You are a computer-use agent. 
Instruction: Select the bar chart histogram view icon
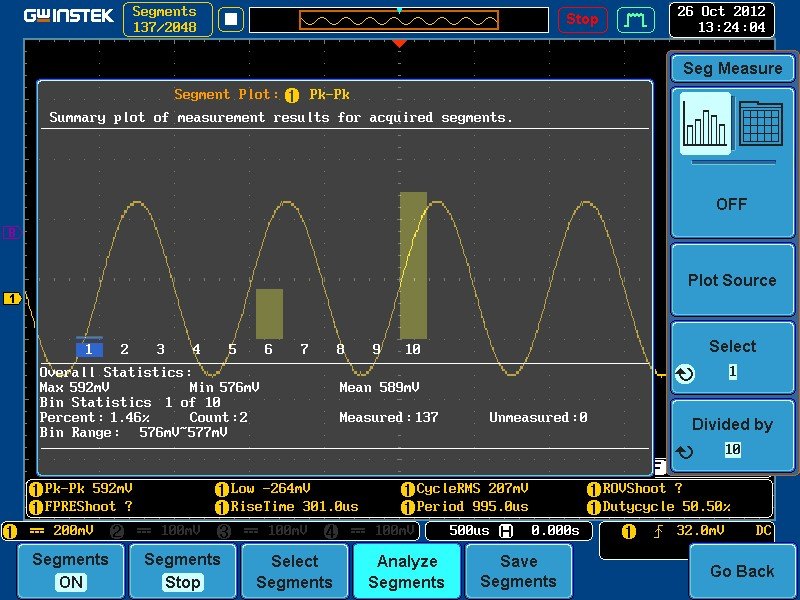pos(706,123)
